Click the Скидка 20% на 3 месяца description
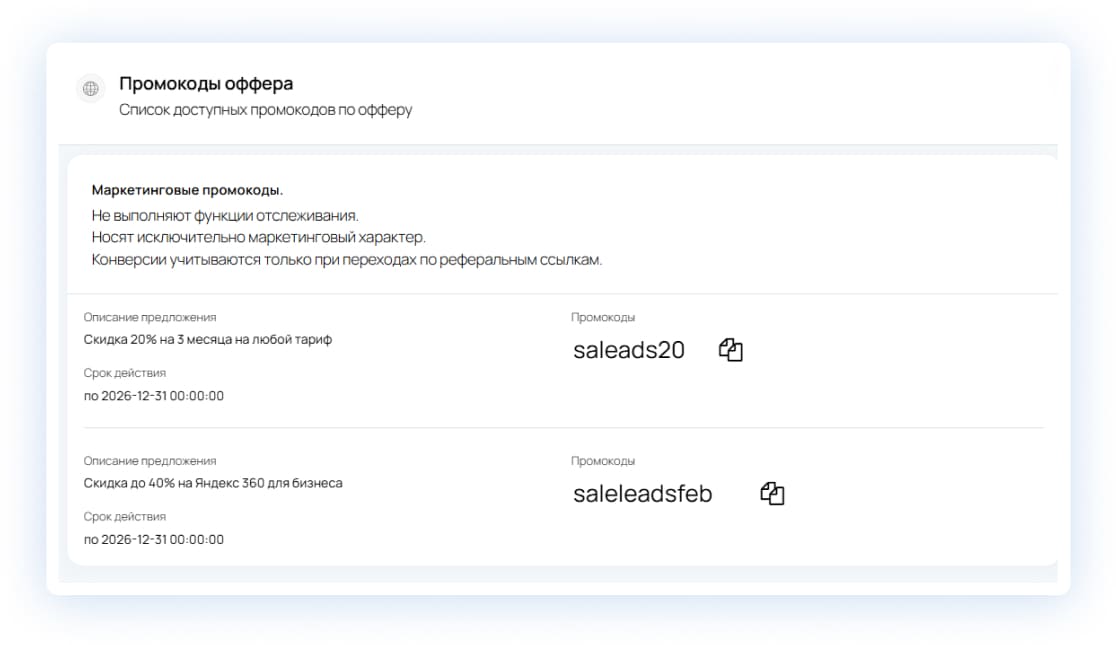Image resolution: width=1116 pixels, height=645 pixels. tap(208, 339)
